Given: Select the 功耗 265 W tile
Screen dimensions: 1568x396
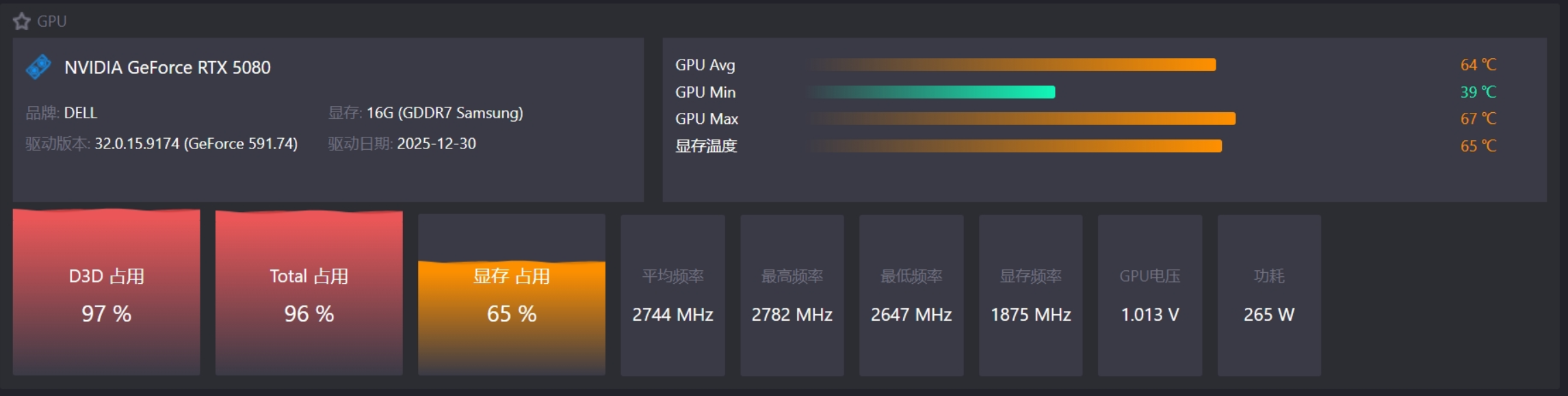Looking at the screenshot, I should point(1269,295).
